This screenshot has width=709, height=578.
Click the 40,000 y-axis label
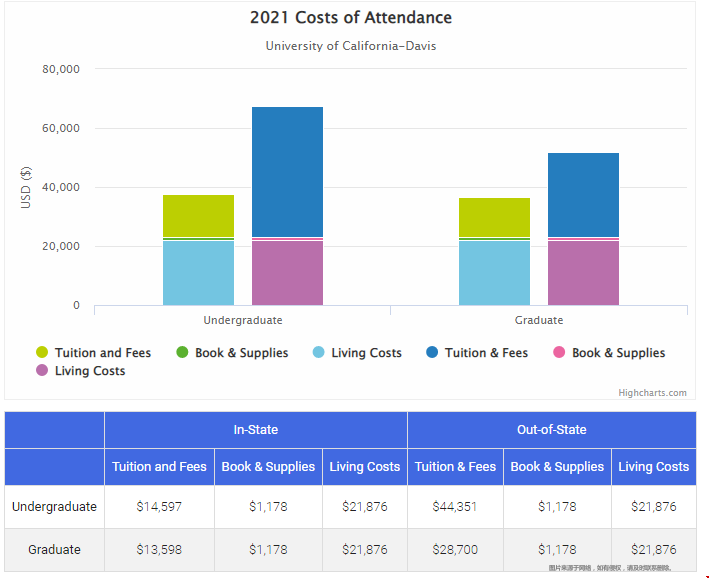(61, 187)
